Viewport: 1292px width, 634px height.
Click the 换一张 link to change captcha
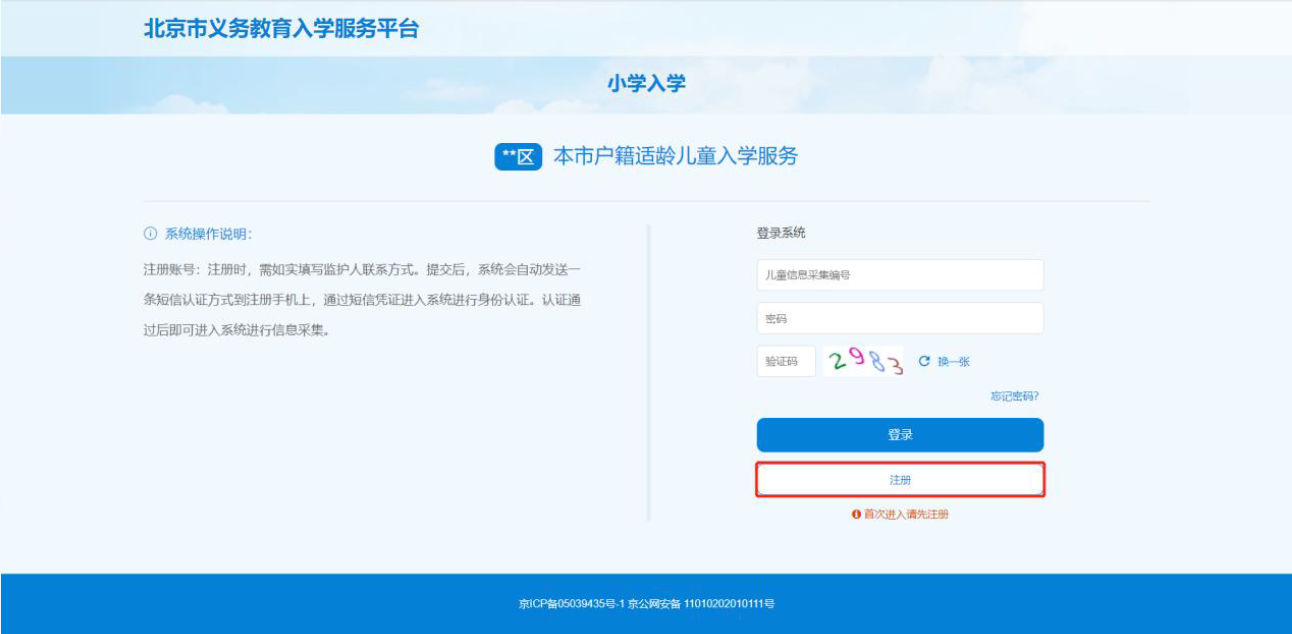point(953,362)
